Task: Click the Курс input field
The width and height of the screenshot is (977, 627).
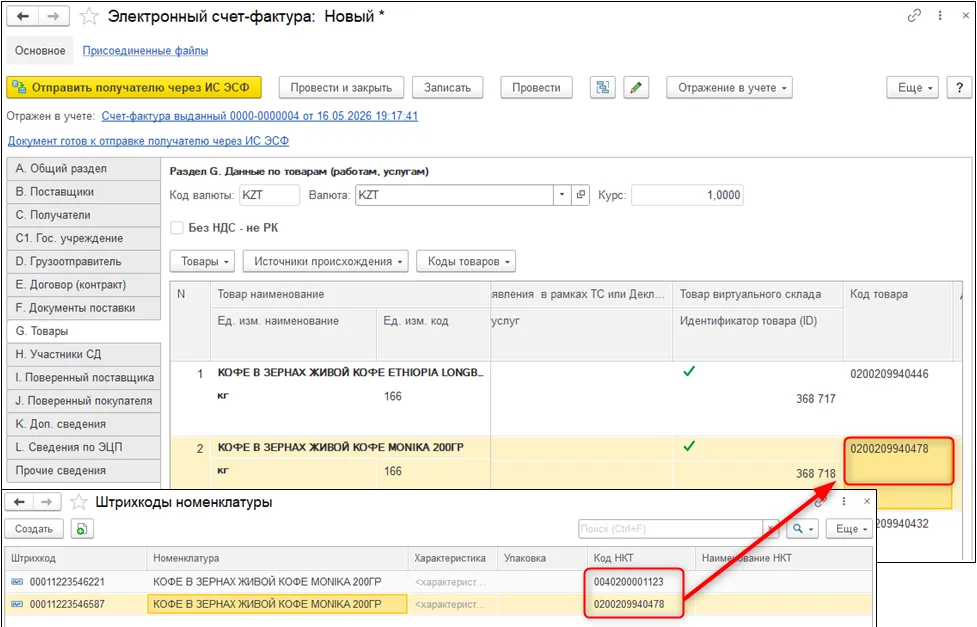Action: tap(687, 195)
